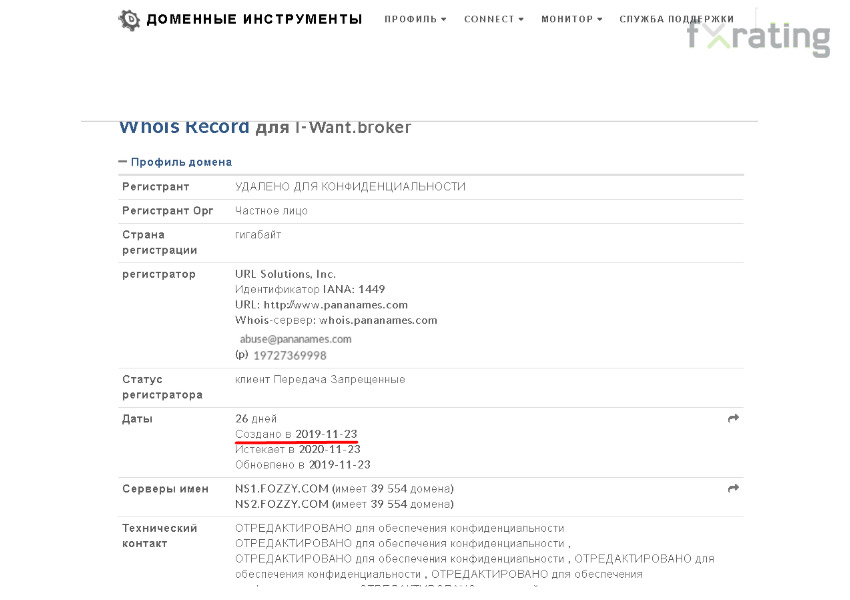Click the УДАЛЕНО ДЛЯ КОНФИДЕНЦИАЛЬНОСТИ registrant value
Viewport: 850px width, 600px height.
pos(350,186)
